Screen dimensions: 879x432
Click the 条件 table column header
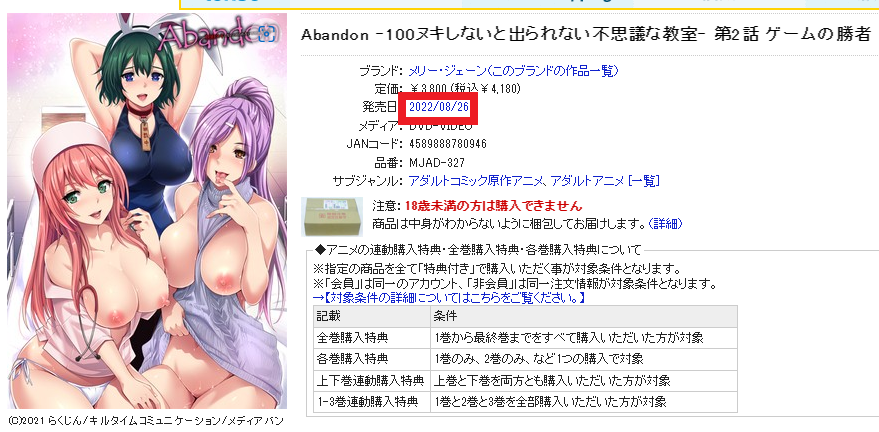(446, 317)
